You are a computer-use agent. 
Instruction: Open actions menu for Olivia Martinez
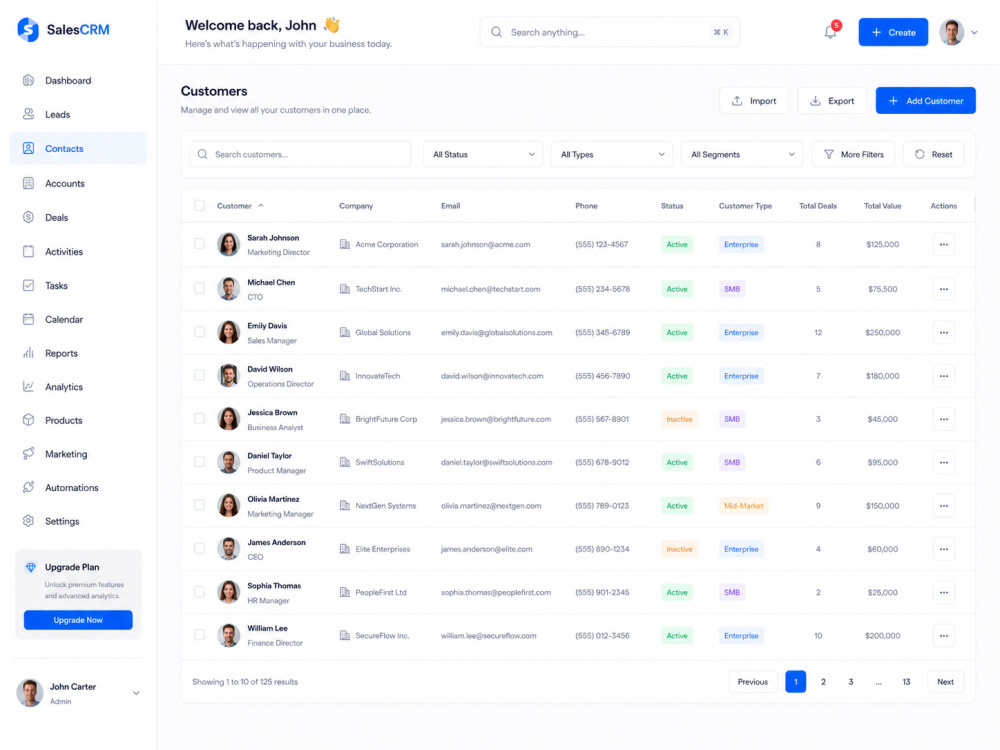(x=943, y=506)
